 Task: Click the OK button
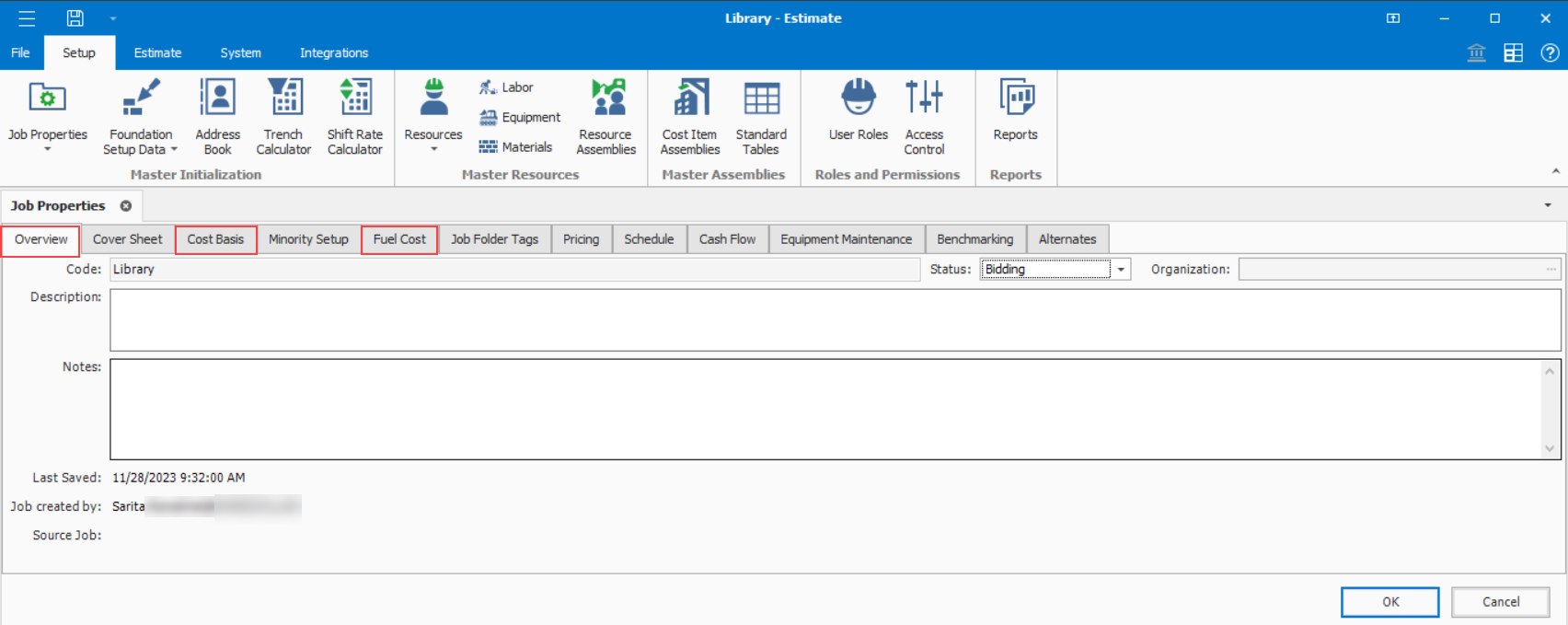pyautogui.click(x=1389, y=602)
